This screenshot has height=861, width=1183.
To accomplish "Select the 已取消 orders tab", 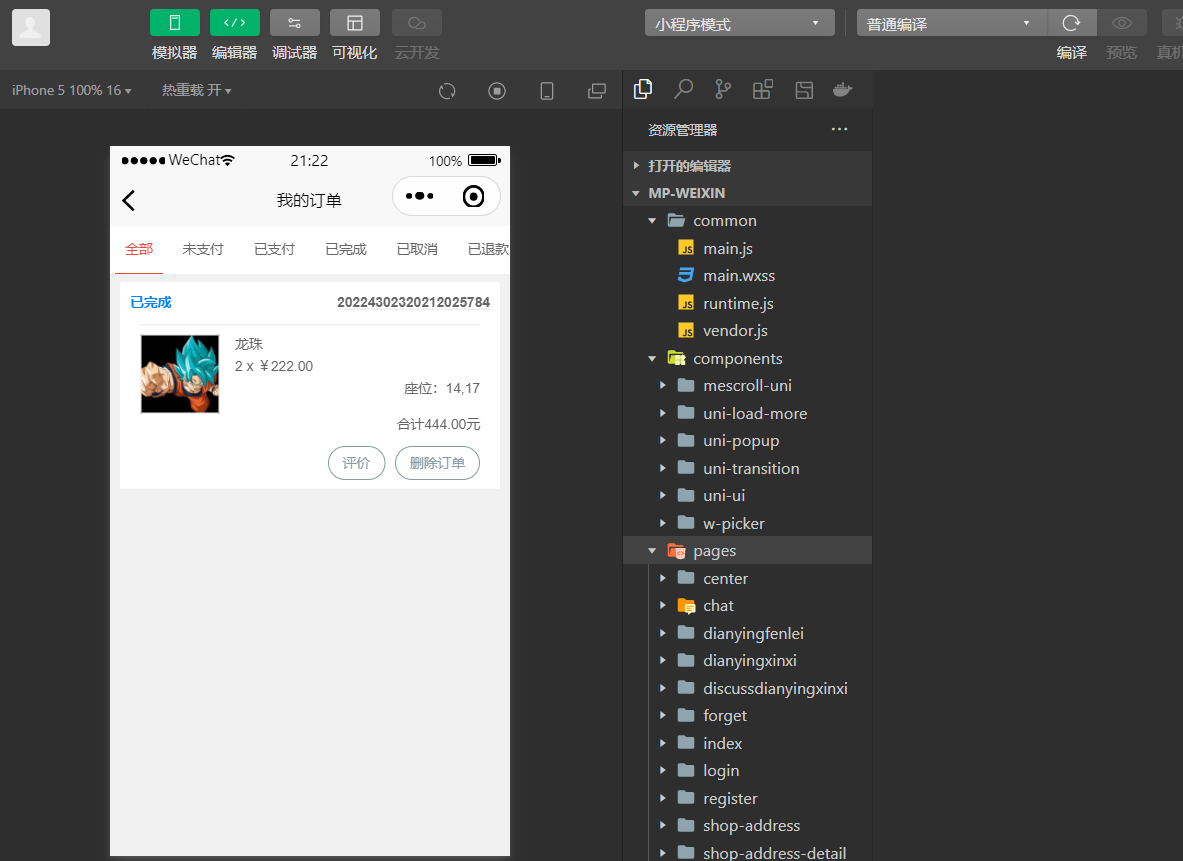I will click(x=417, y=249).
